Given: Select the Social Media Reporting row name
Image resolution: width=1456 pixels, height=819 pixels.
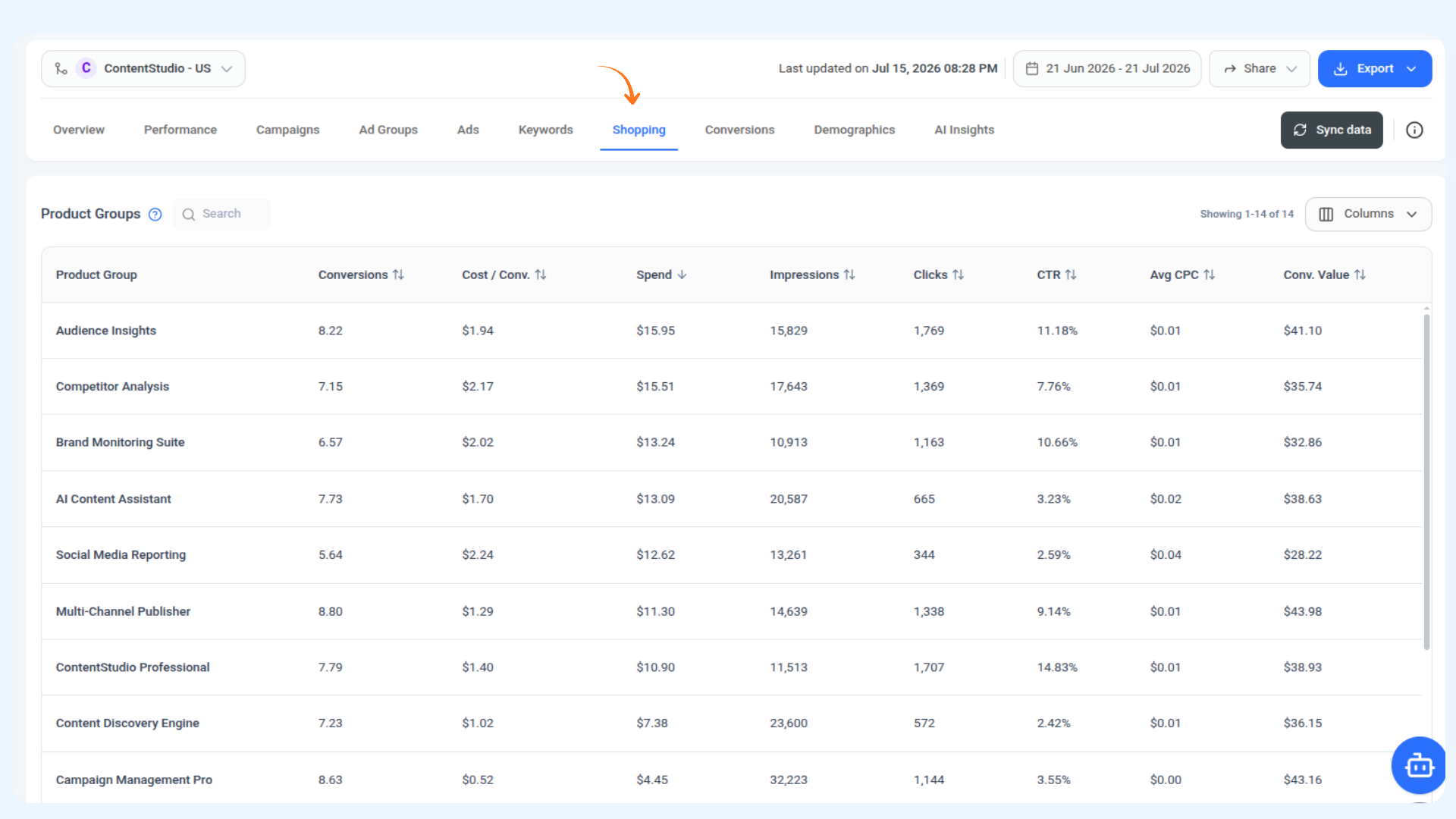Looking at the screenshot, I should pyautogui.click(x=121, y=554).
